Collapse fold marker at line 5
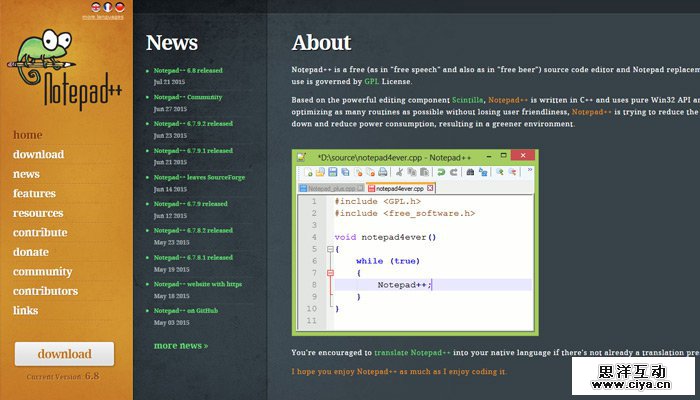The height and width of the screenshot is (400, 700). [330, 249]
